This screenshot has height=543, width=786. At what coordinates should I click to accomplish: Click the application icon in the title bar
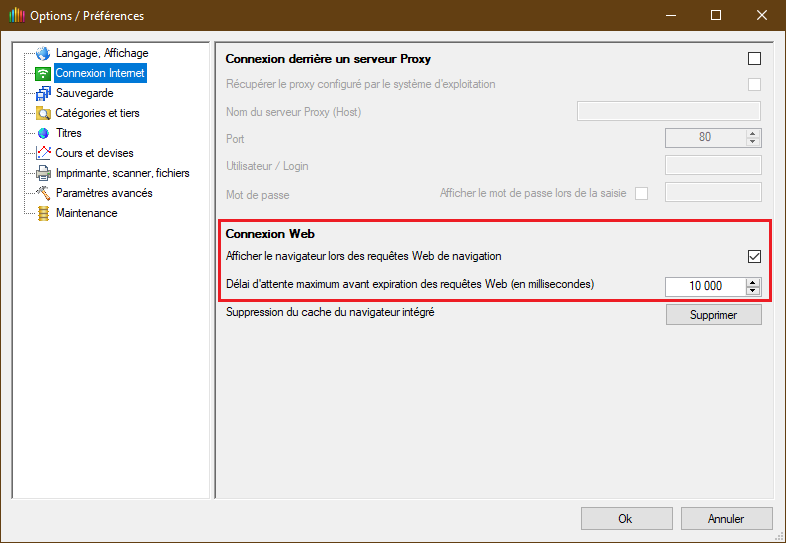pos(16,16)
